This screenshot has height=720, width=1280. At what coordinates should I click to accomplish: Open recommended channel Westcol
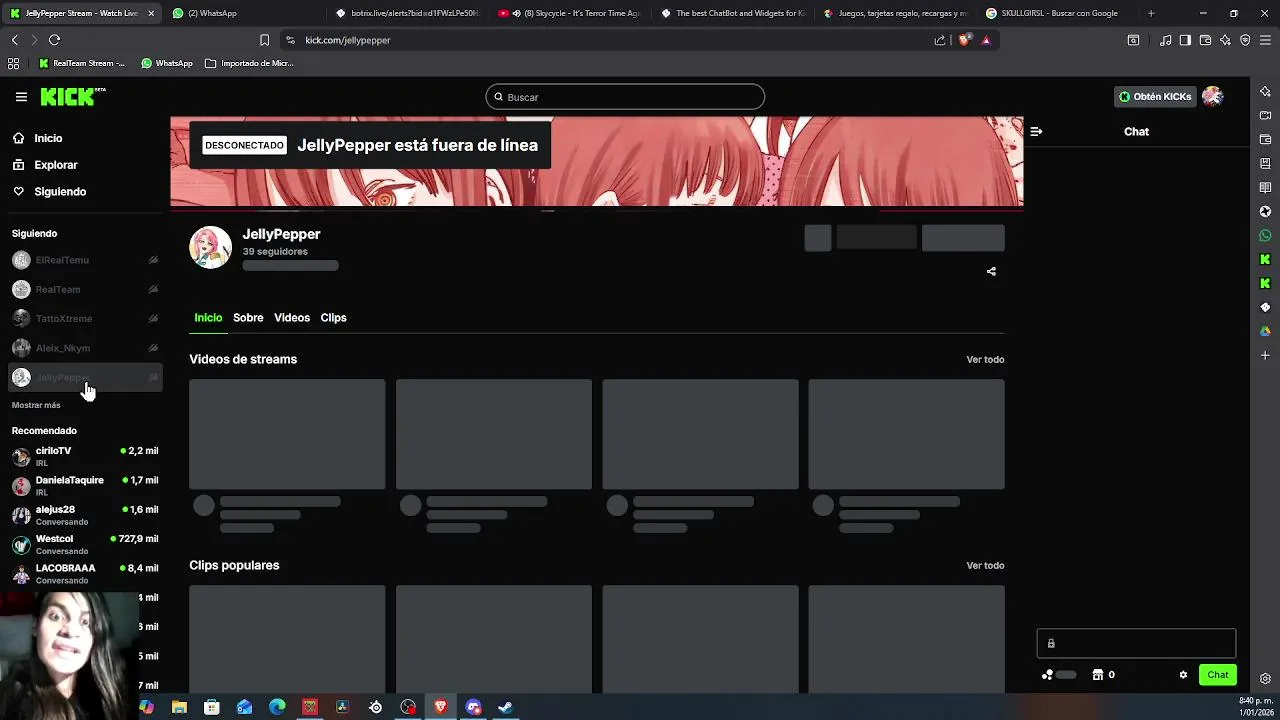point(85,544)
